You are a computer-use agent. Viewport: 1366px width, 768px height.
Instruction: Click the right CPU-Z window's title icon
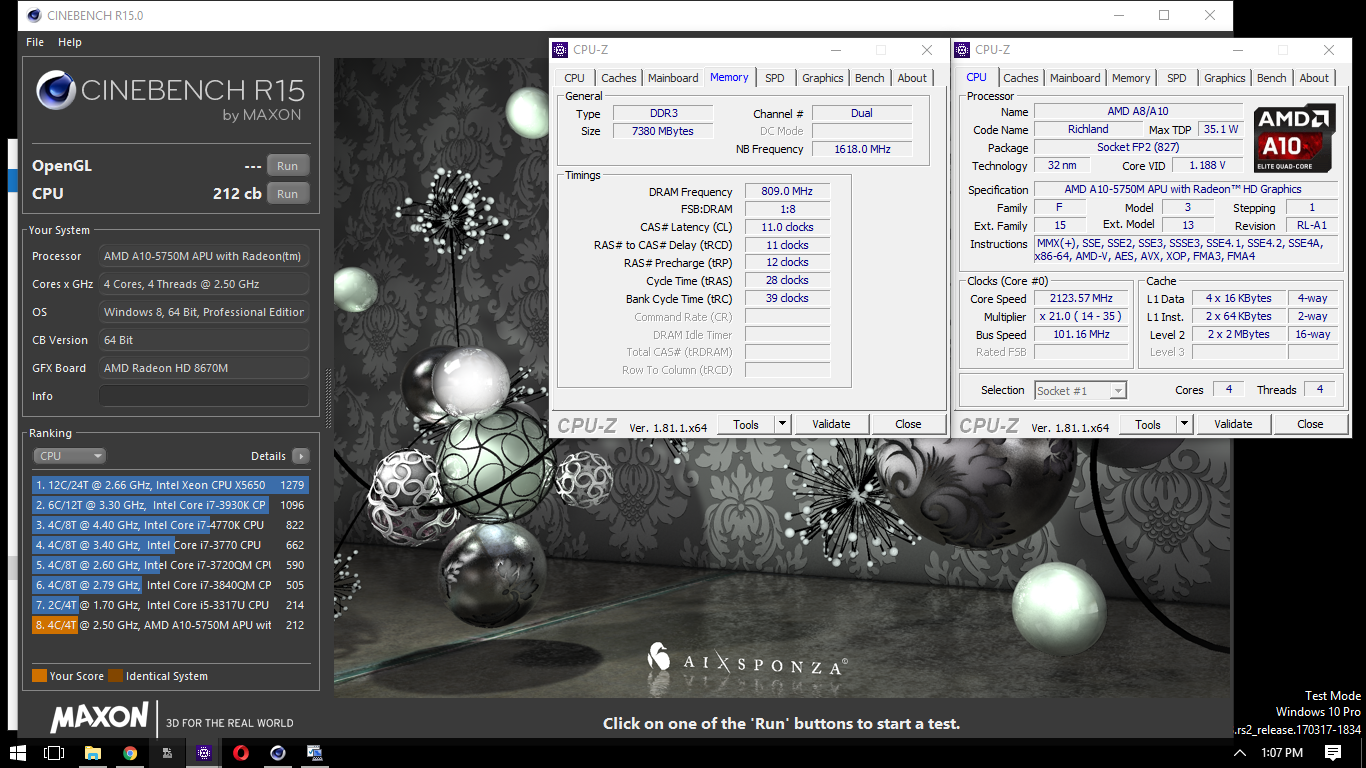click(x=964, y=49)
